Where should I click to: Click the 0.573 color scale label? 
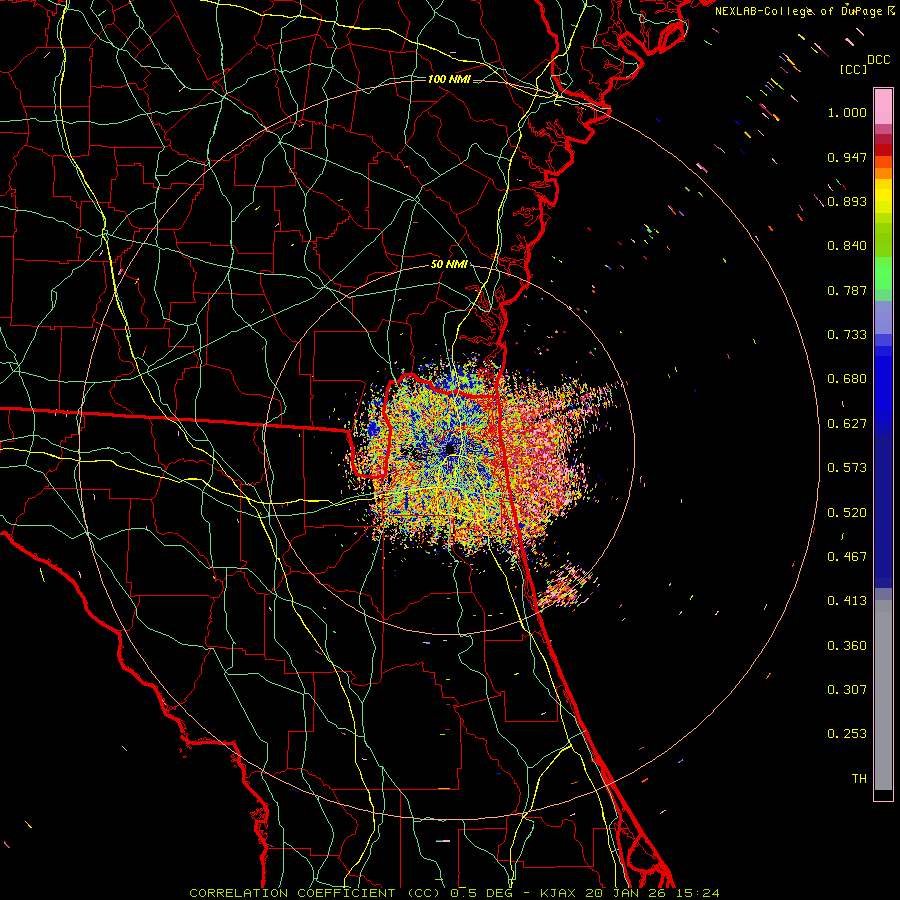point(847,468)
